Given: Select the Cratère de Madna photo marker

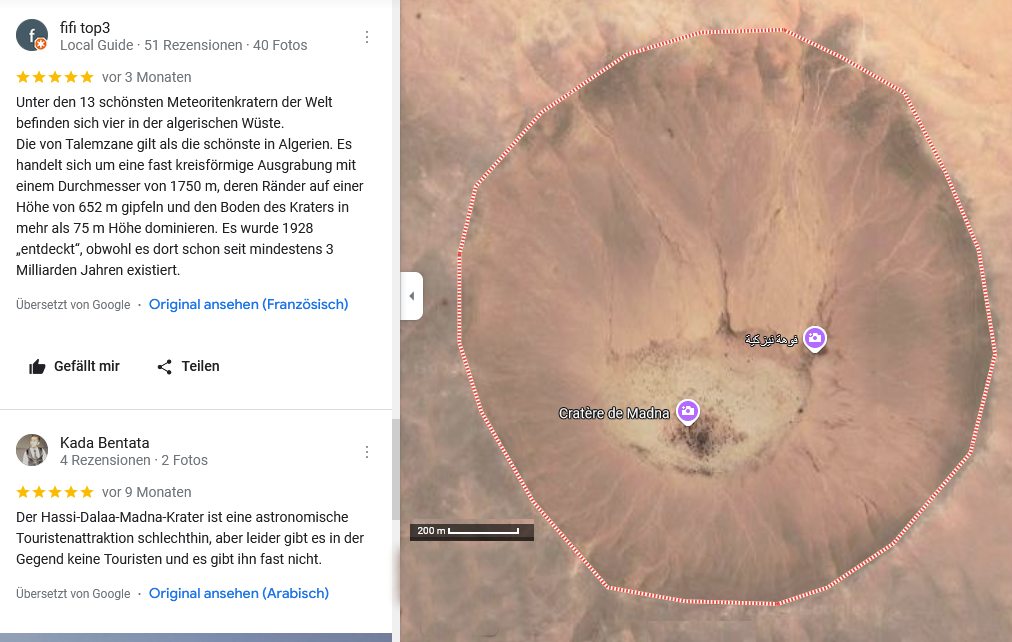Looking at the screenshot, I should [x=687, y=411].
